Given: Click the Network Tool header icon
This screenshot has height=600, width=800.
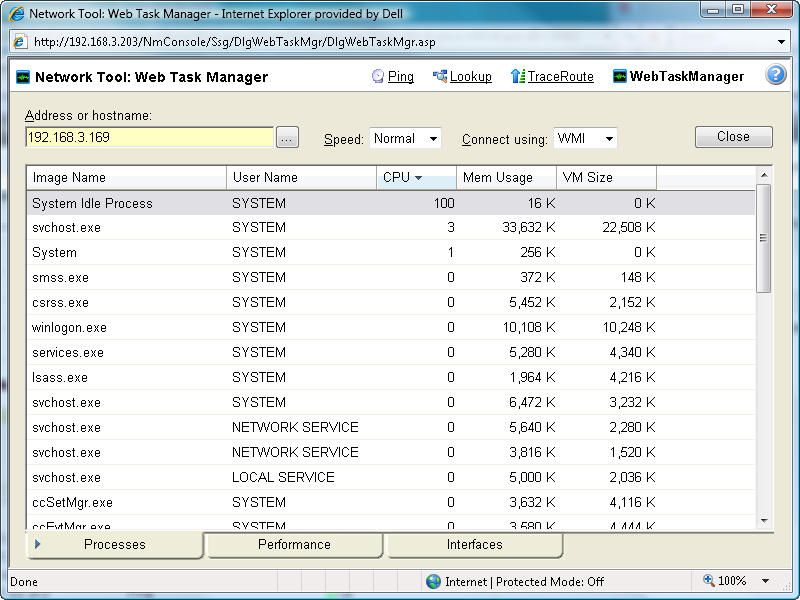Looking at the screenshot, I should [22, 75].
